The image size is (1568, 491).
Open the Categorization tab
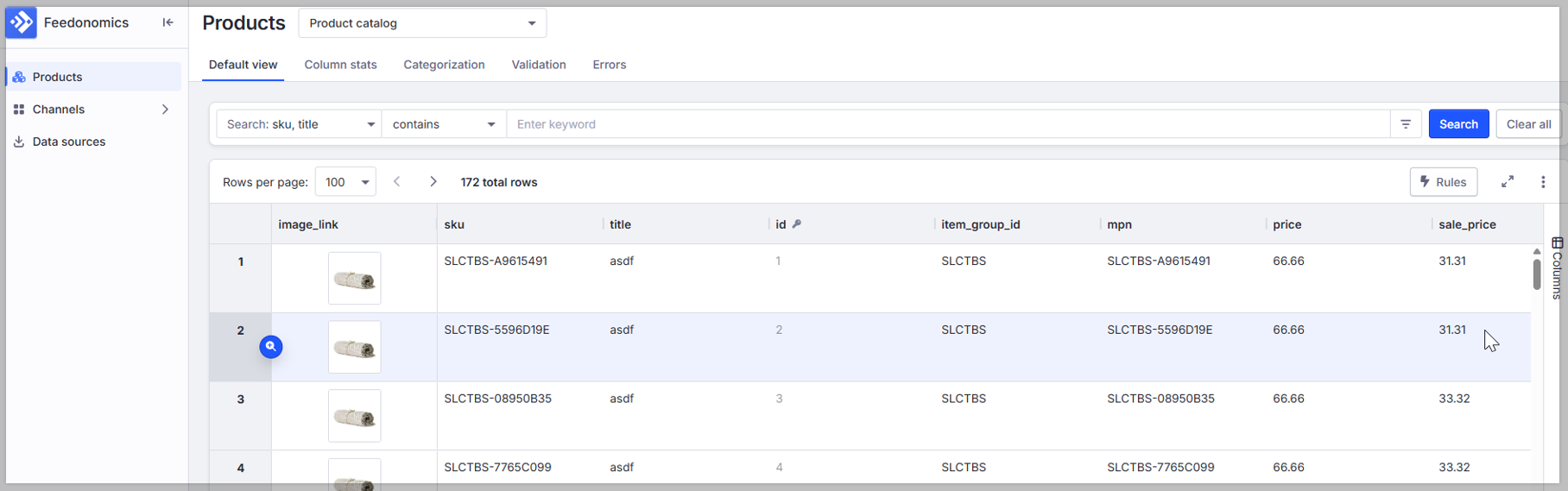(x=444, y=65)
